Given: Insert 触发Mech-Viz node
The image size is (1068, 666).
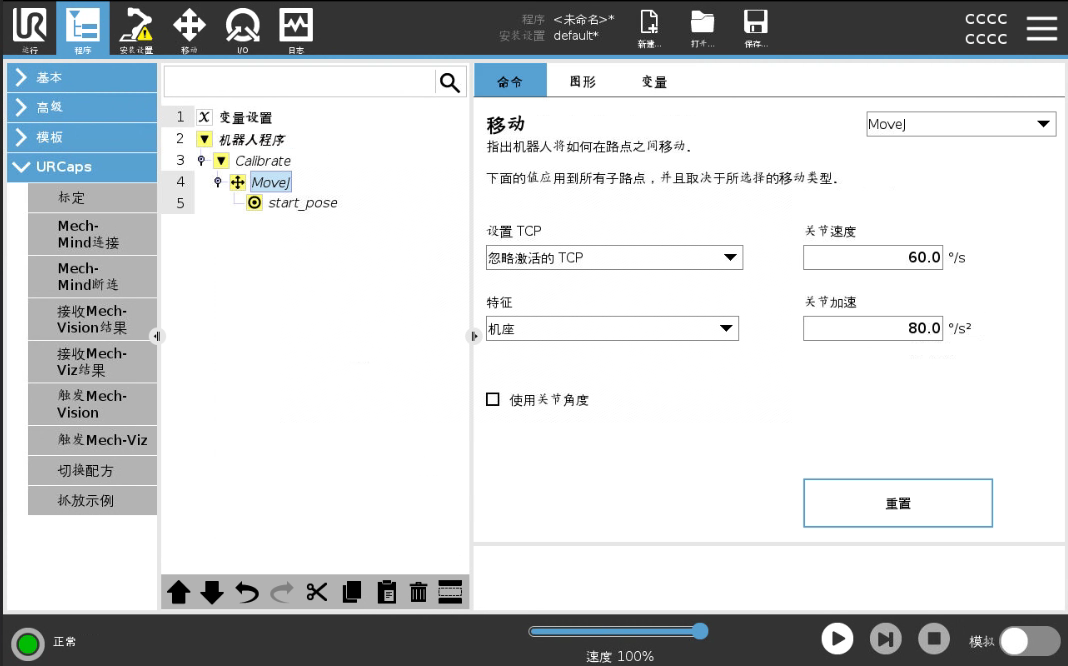Looking at the screenshot, I should pos(93,440).
